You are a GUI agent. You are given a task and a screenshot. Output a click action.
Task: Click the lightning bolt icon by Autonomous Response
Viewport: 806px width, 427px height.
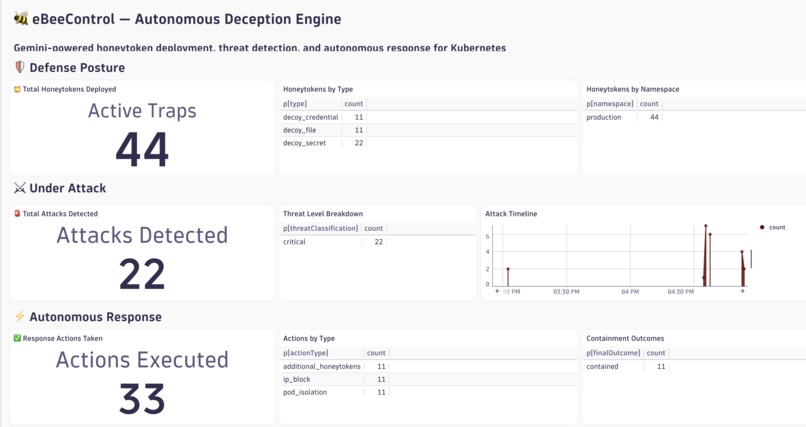[x=20, y=317]
